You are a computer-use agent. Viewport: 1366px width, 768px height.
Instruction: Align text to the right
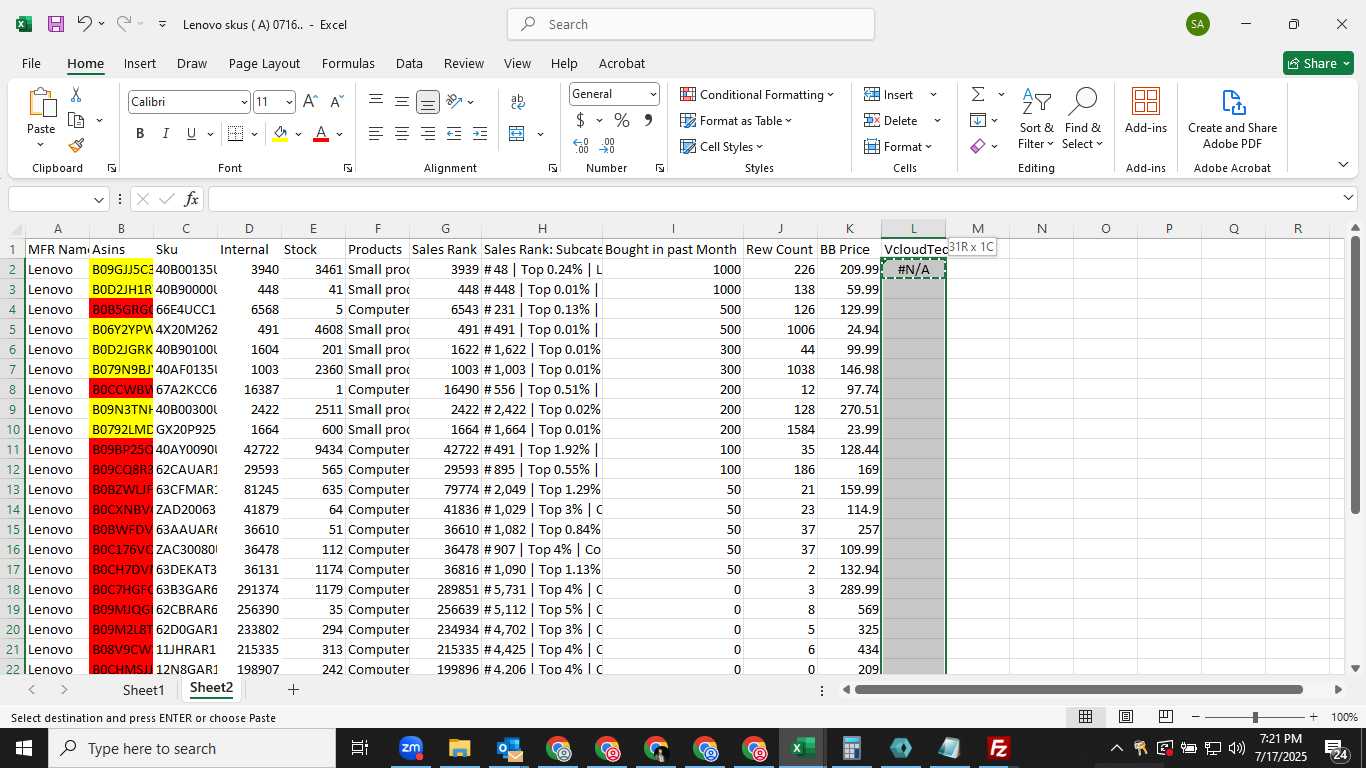(x=428, y=133)
